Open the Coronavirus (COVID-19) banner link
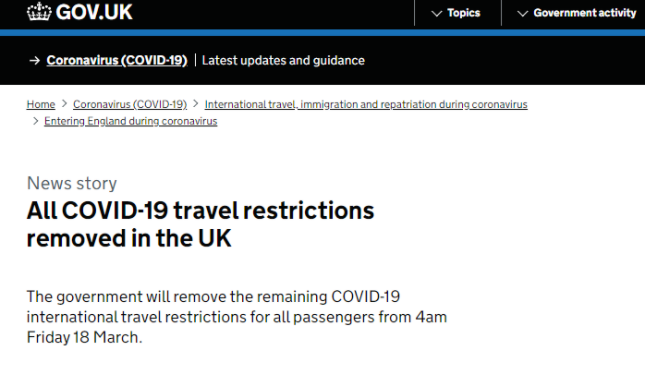 tap(117, 61)
